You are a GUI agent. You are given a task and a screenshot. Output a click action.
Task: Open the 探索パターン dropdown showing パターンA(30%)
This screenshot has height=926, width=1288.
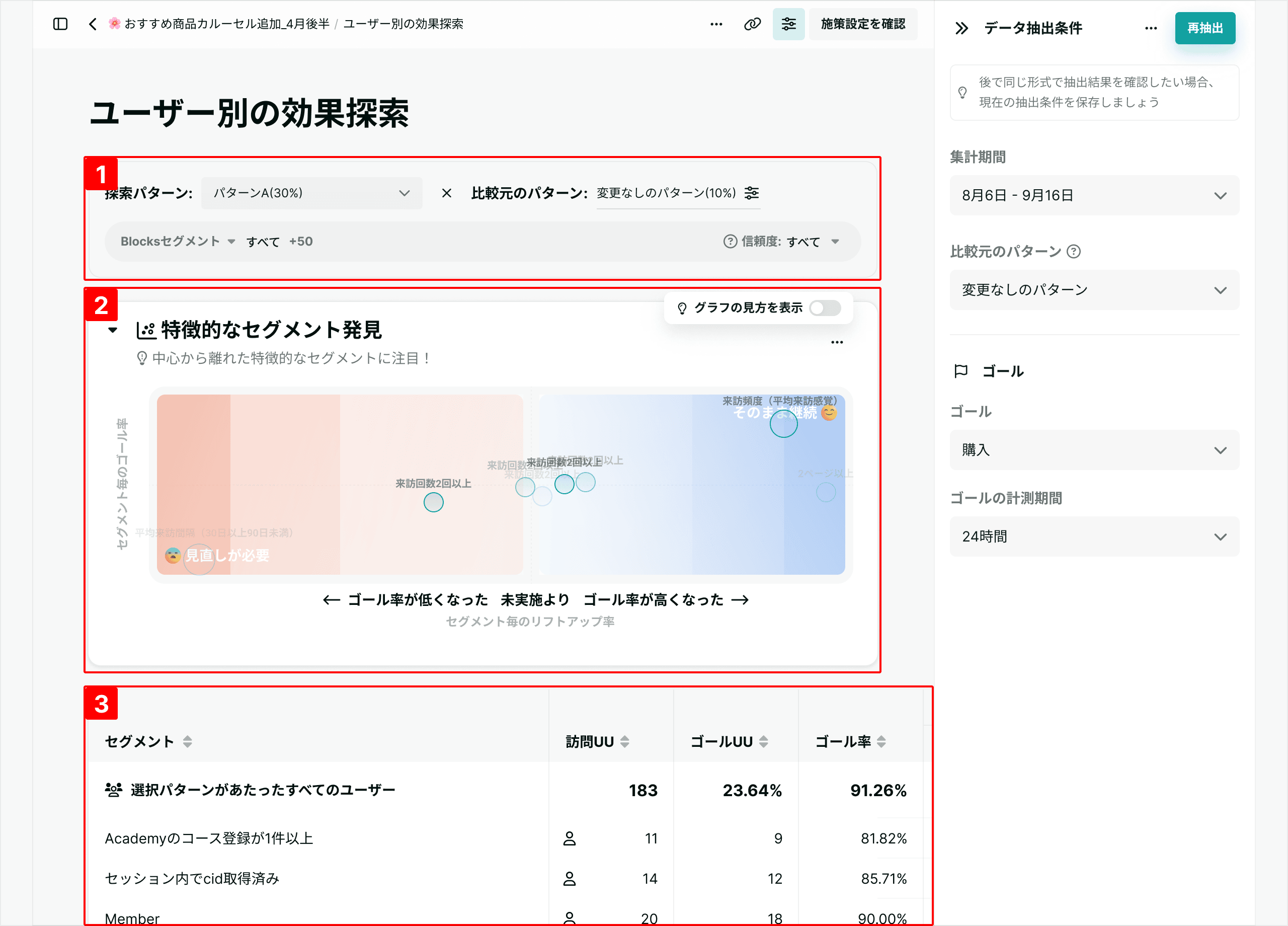coord(311,193)
